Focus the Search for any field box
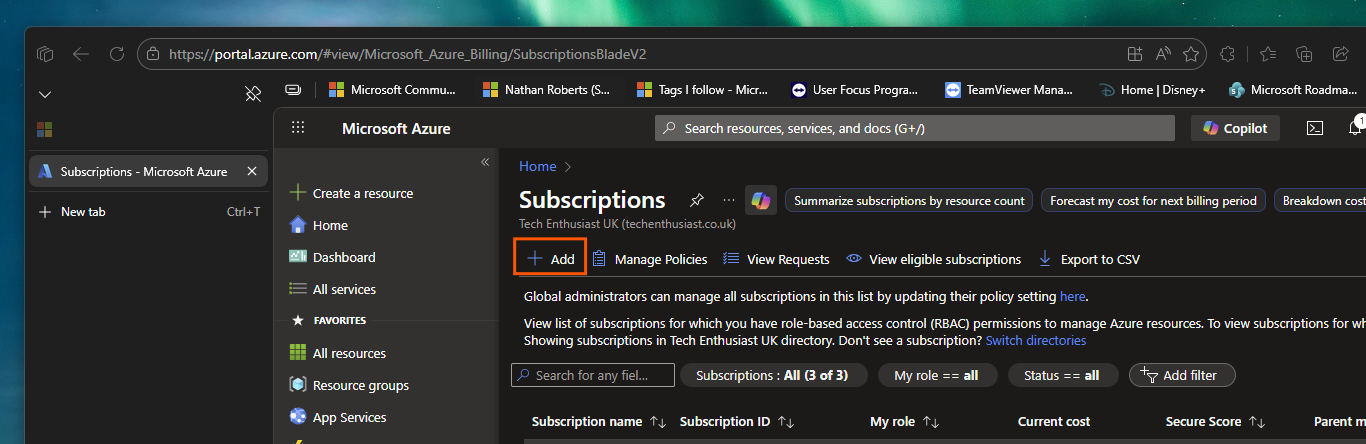This screenshot has width=1366, height=444. [x=593, y=375]
